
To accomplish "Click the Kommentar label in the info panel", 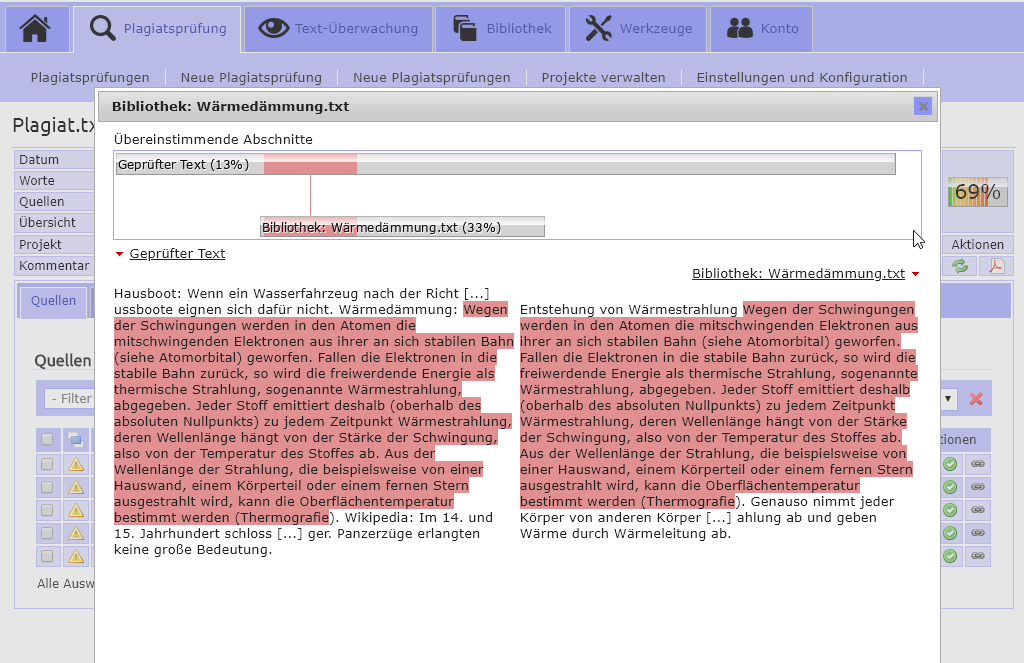I will click(x=54, y=266).
